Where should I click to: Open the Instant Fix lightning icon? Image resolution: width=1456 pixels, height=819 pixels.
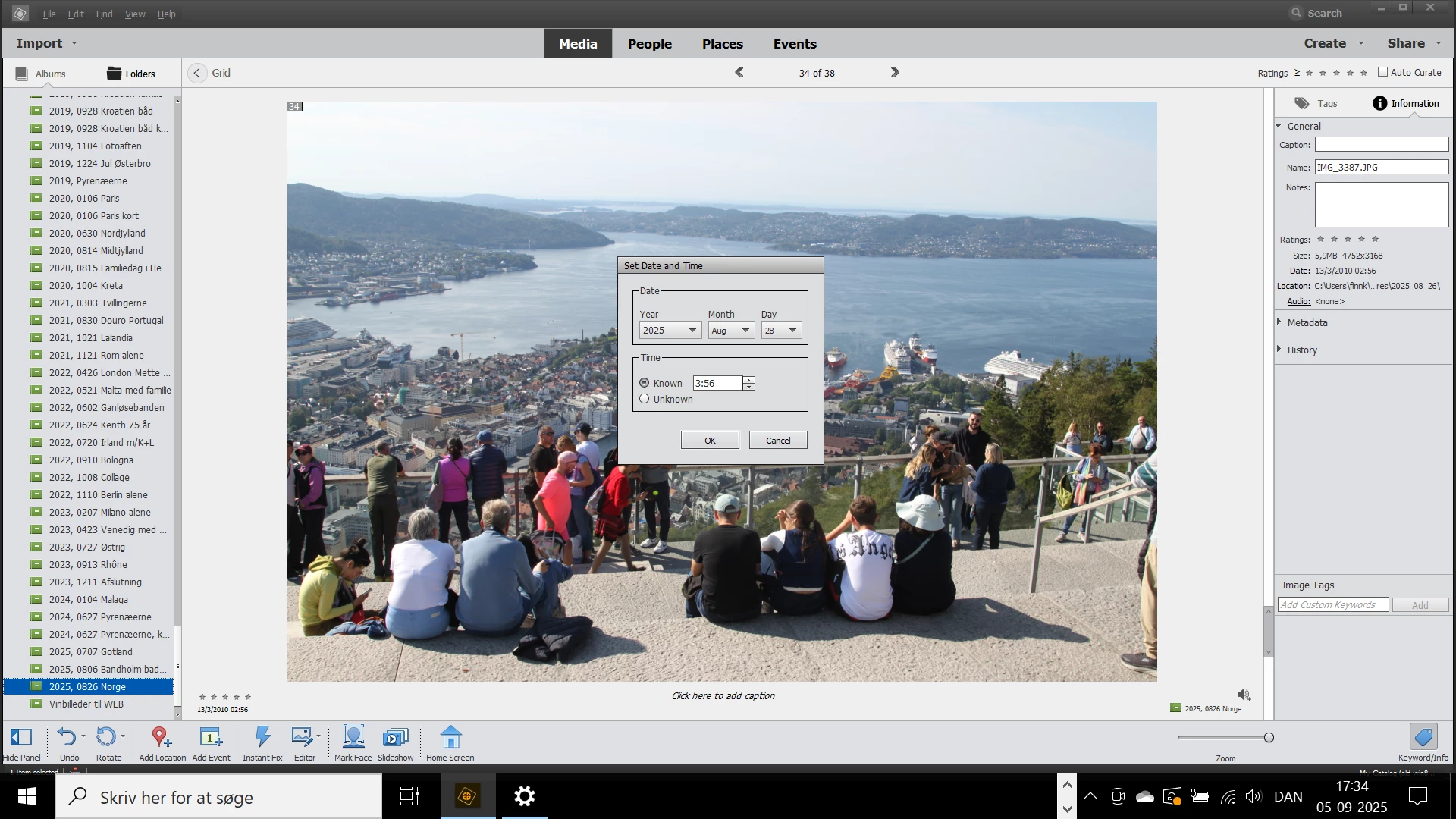(262, 737)
